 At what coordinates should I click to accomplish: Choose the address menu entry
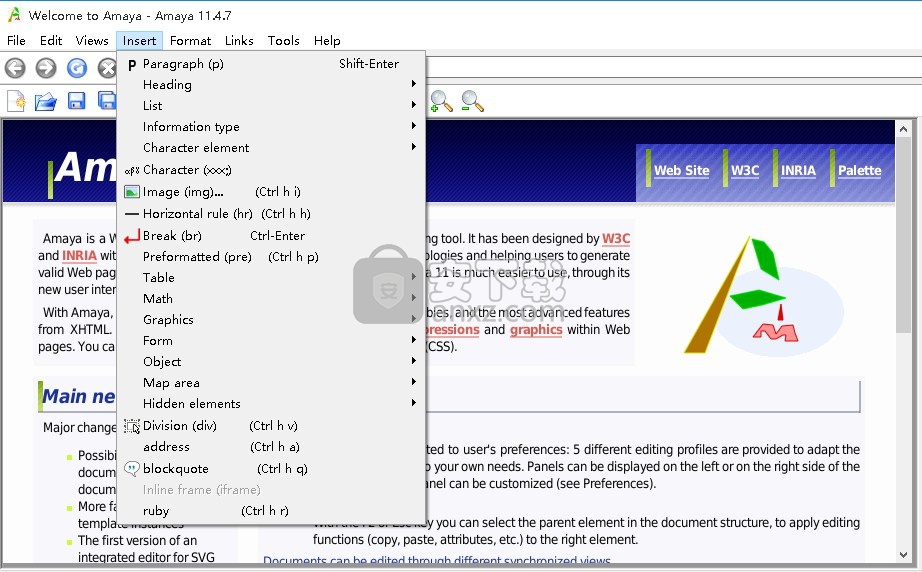pos(271,447)
